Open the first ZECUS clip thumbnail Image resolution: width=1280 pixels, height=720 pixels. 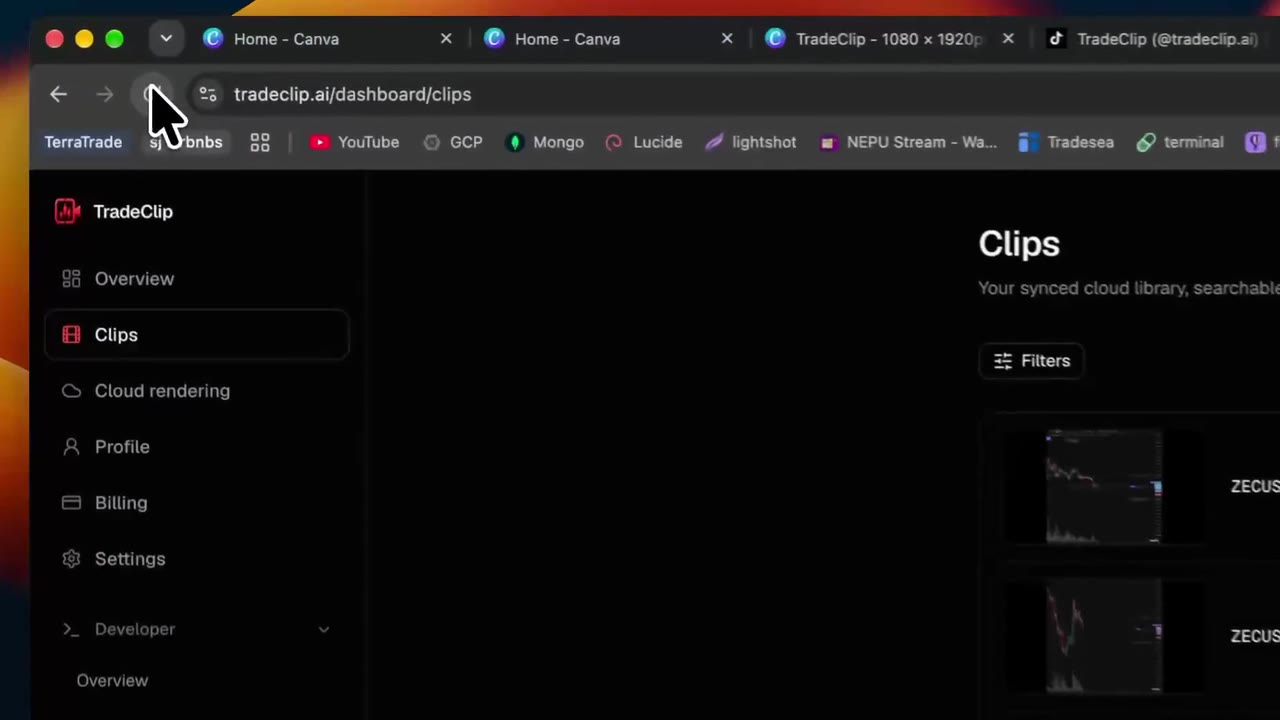pos(1104,487)
